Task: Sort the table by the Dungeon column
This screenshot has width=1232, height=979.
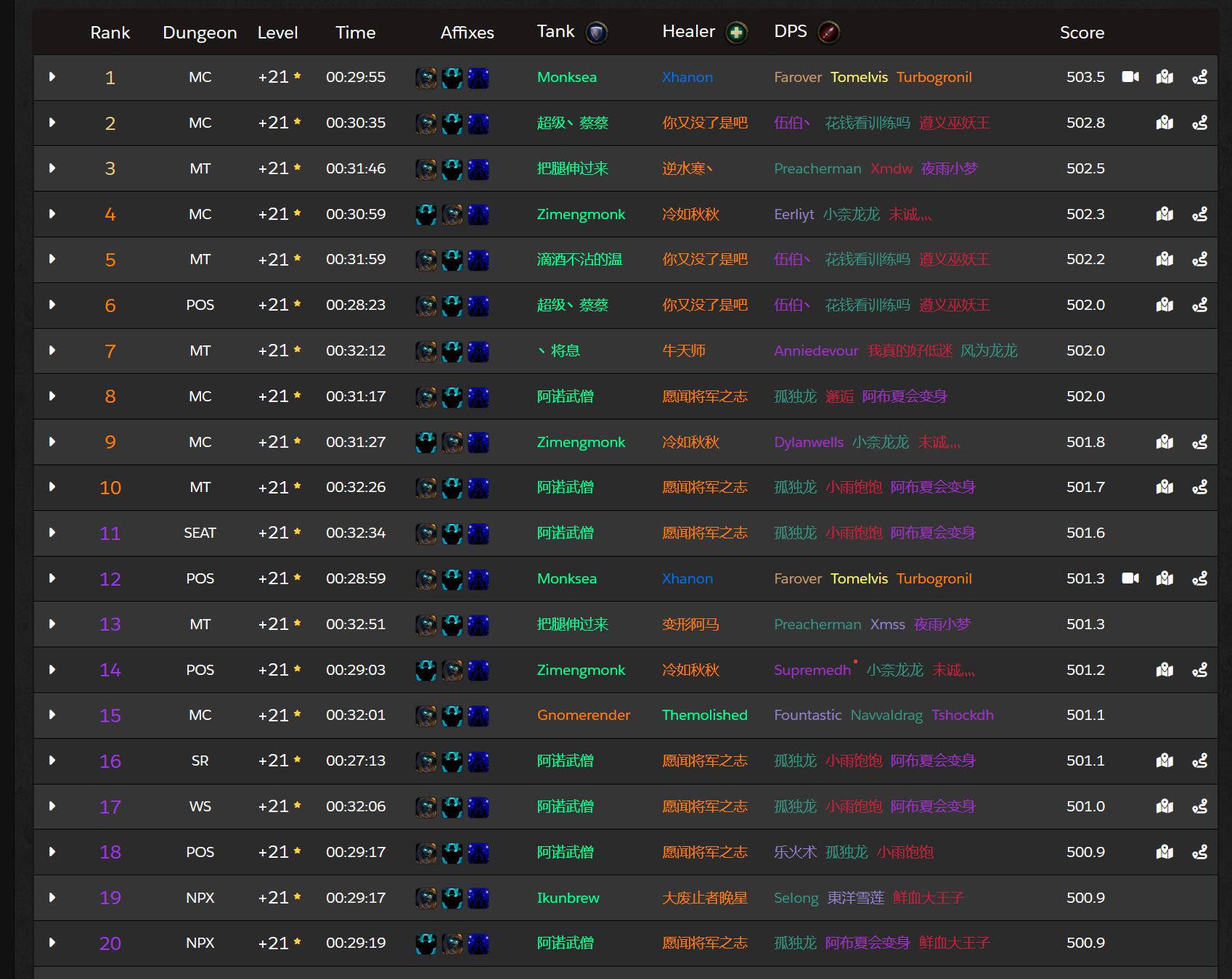Action: click(x=200, y=33)
